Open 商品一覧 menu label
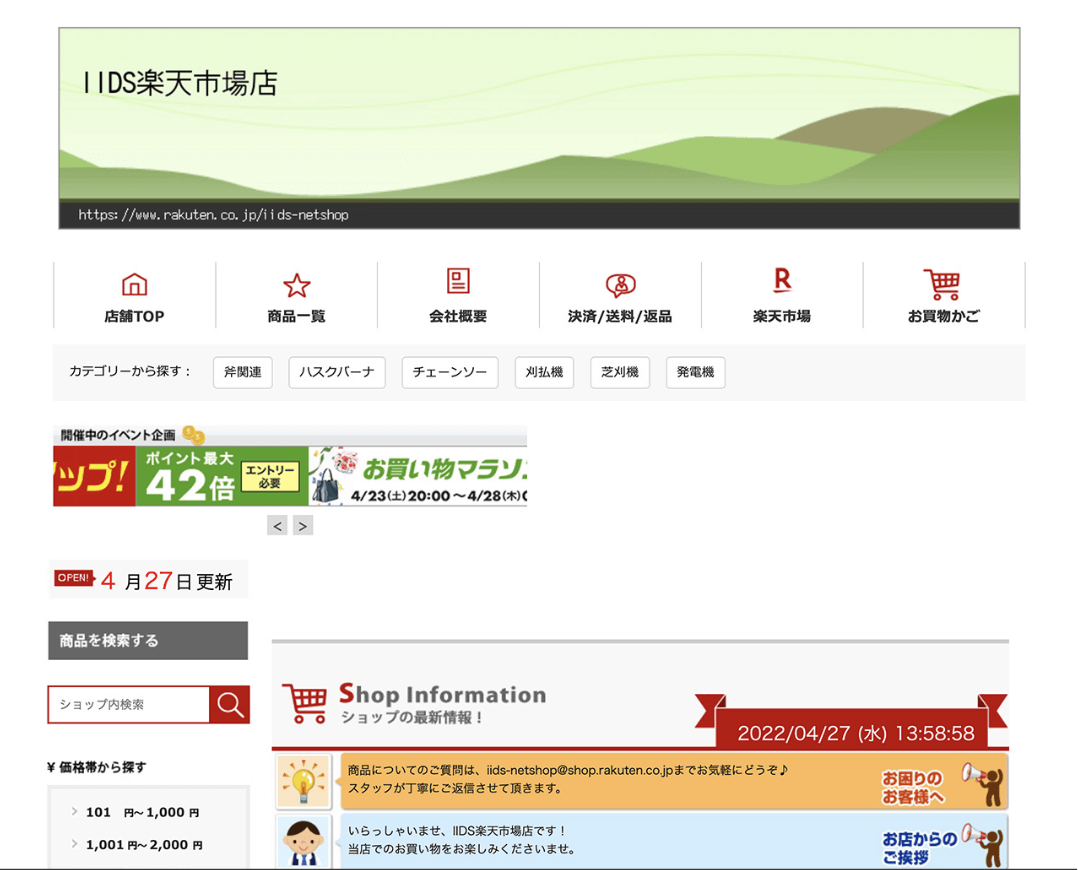The height and width of the screenshot is (870, 1078). pos(296,316)
